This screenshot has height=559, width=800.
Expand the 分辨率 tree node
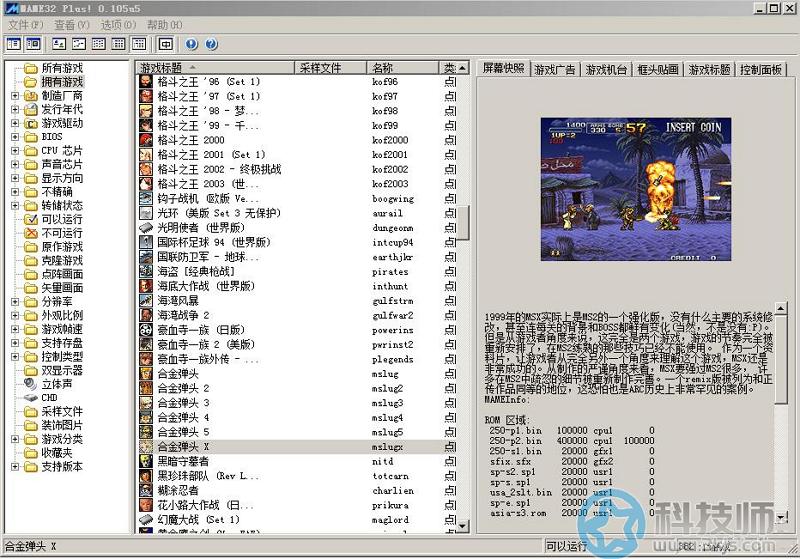[x=15, y=301]
